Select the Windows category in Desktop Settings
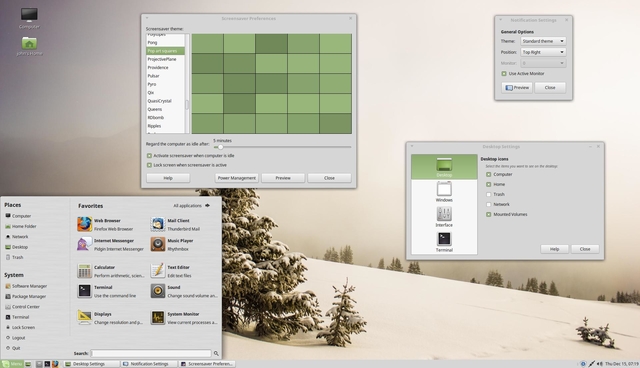This screenshot has height=368, width=640. [x=444, y=192]
